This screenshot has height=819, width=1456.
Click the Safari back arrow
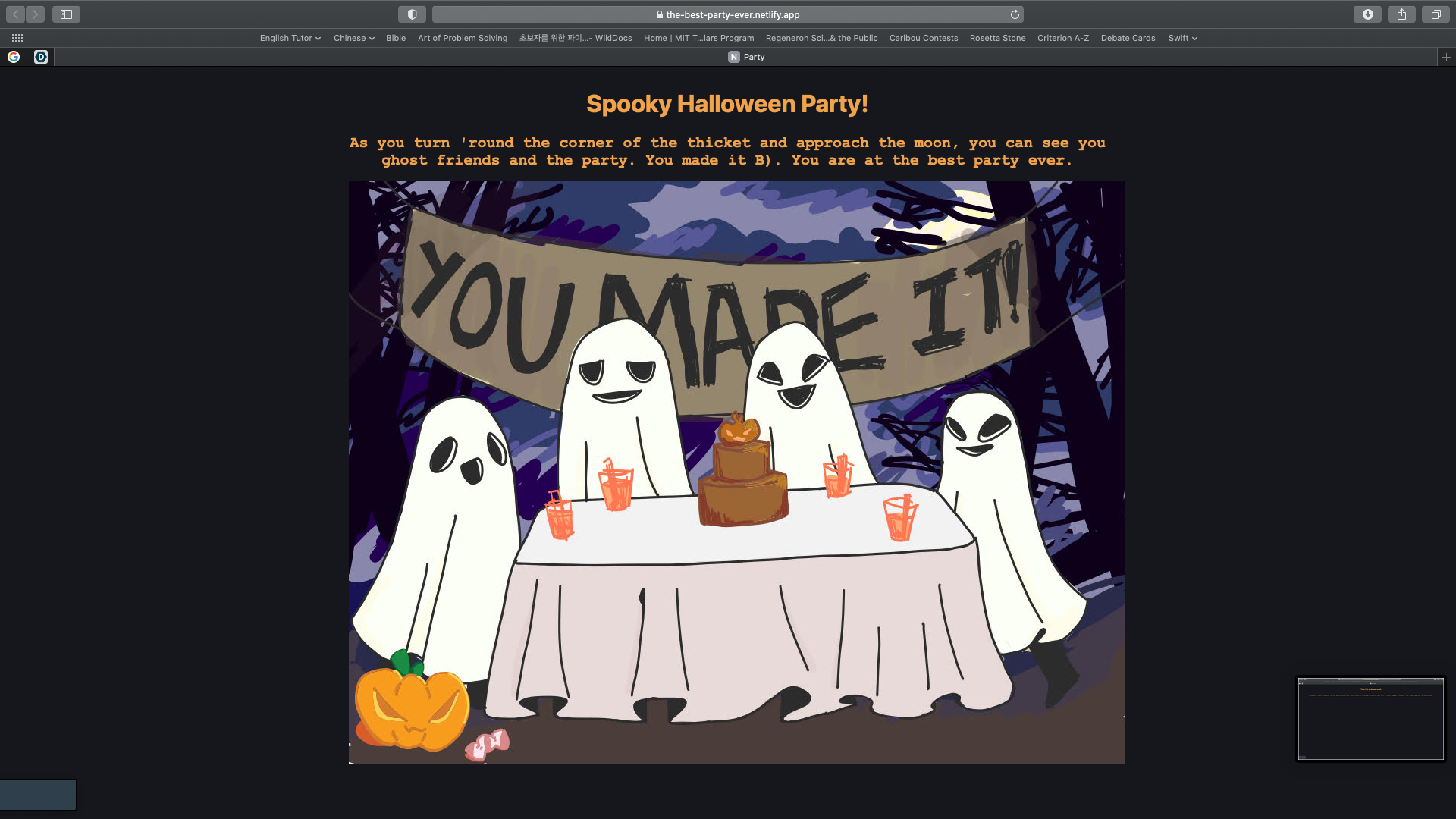tap(15, 14)
